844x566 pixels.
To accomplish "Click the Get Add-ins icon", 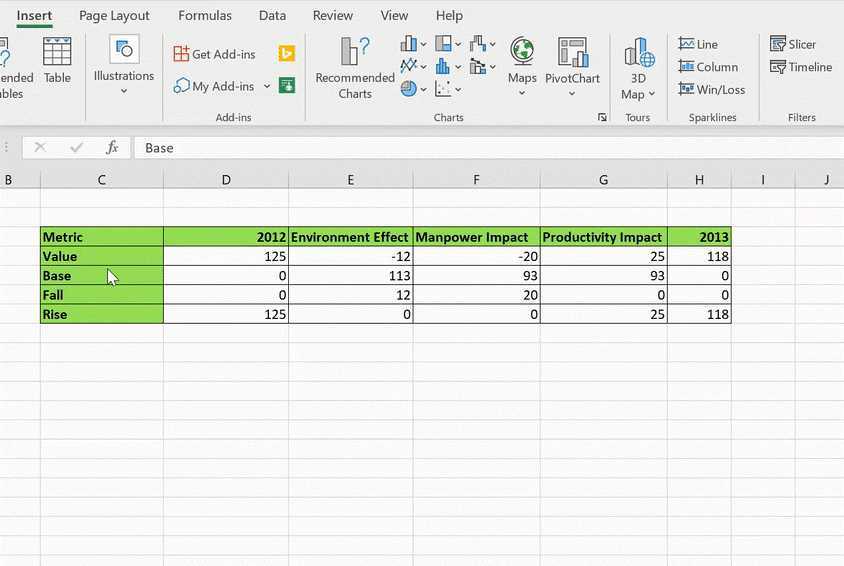I will point(181,54).
